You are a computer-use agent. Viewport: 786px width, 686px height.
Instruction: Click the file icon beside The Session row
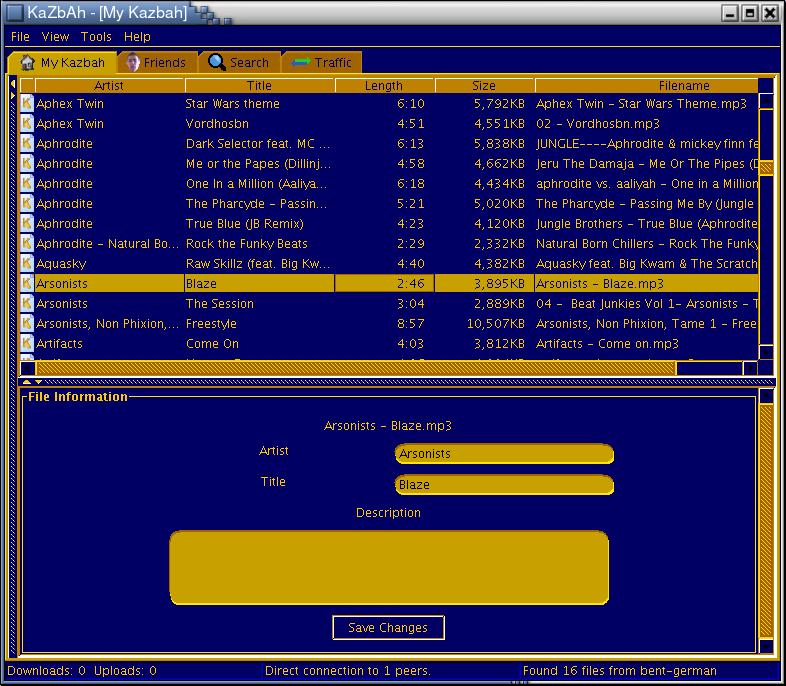click(x=27, y=304)
